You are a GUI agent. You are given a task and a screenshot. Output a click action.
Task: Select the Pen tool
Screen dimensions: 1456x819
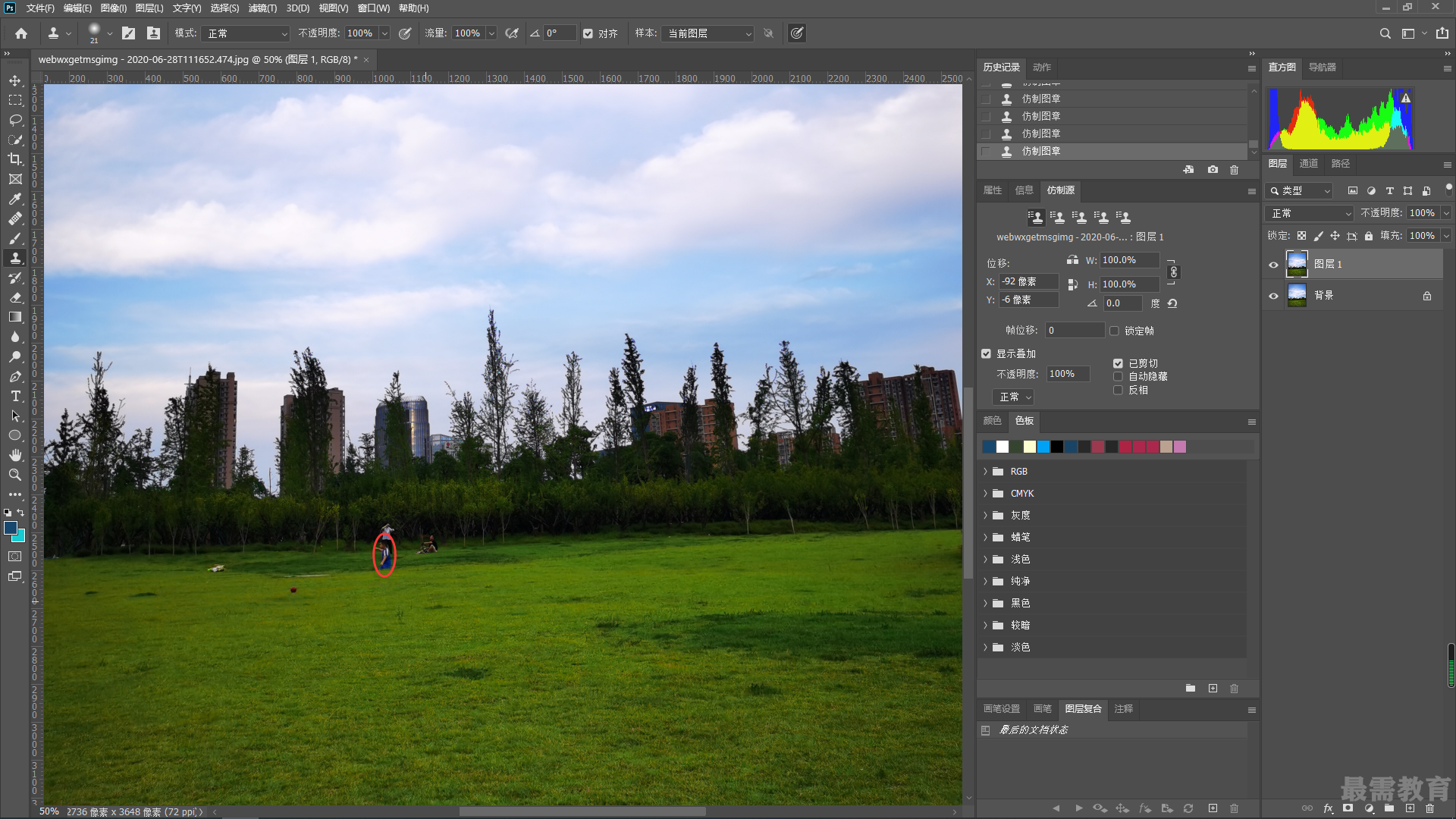coord(15,376)
